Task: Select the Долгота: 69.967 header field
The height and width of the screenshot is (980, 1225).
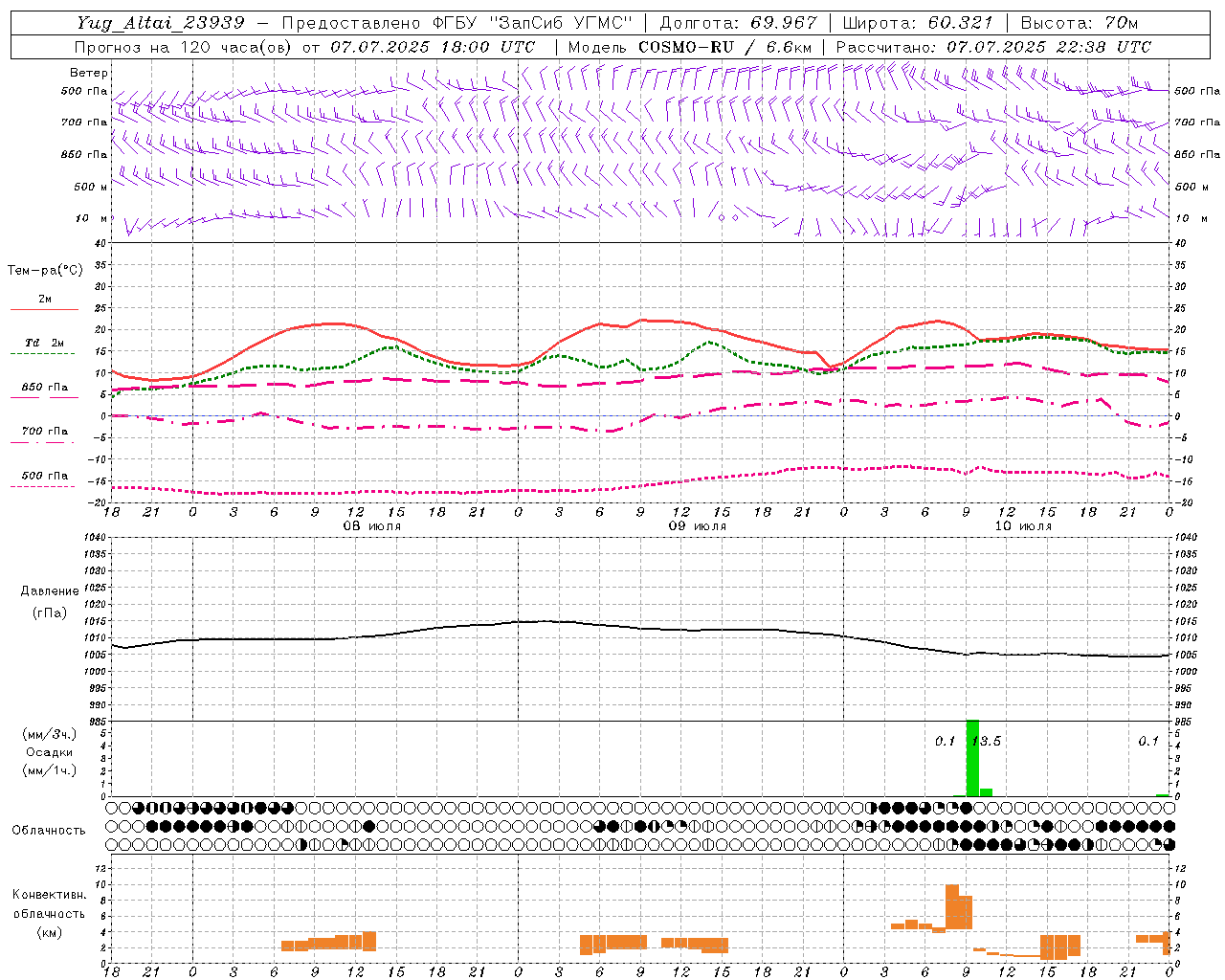Action: pyautogui.click(x=739, y=23)
